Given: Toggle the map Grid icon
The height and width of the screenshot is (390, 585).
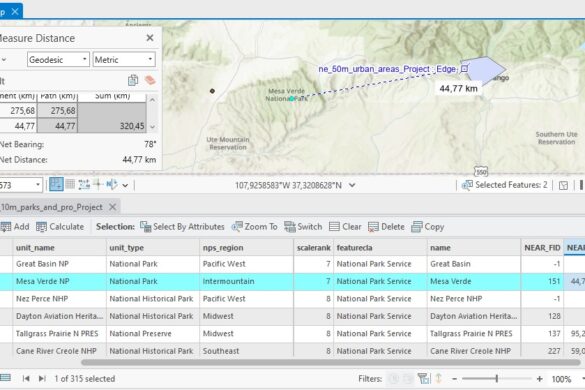Looking at the screenshot, I should [x=70, y=184].
